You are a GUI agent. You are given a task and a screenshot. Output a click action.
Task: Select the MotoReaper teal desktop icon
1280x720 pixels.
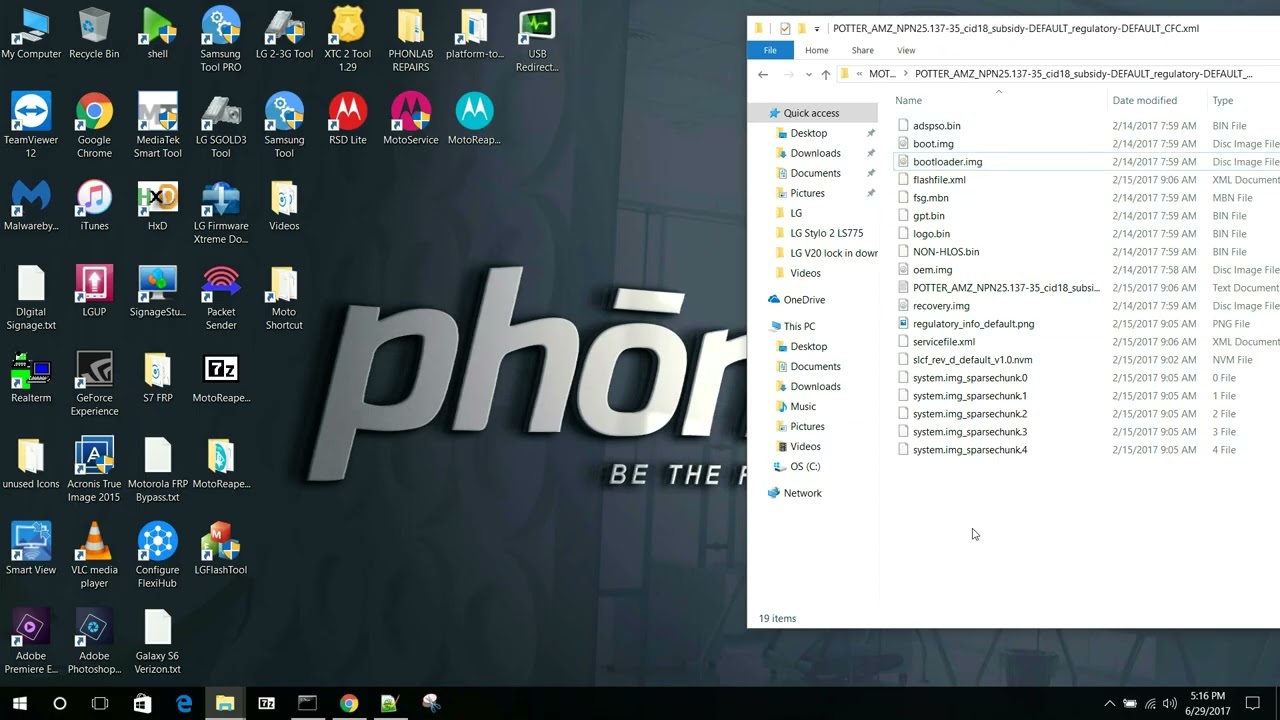474,119
